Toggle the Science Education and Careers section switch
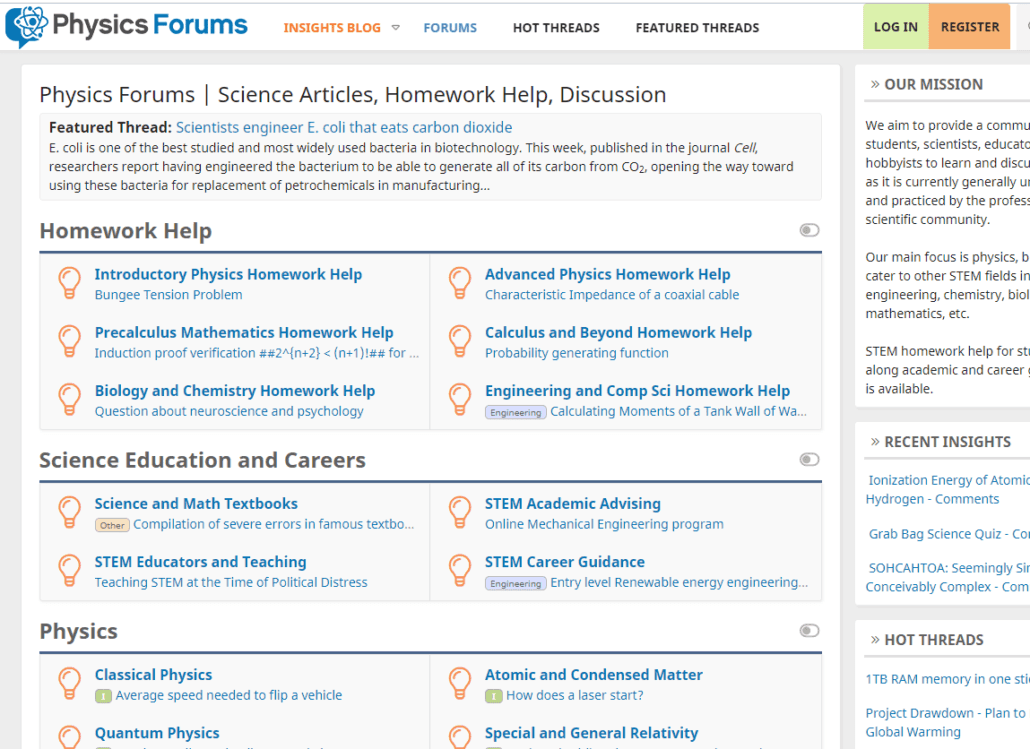This screenshot has width=1030, height=749. pyautogui.click(x=808, y=459)
